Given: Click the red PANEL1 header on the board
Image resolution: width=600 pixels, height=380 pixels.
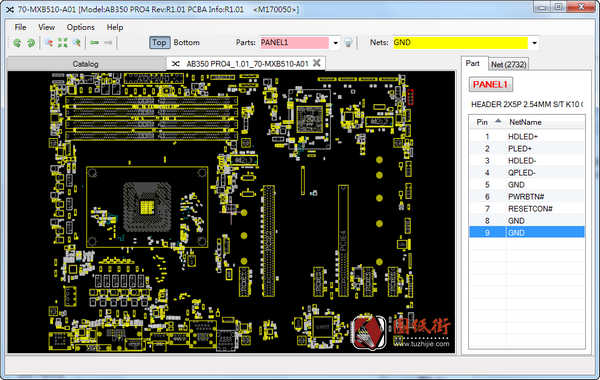Looking at the screenshot, I should [410, 97].
